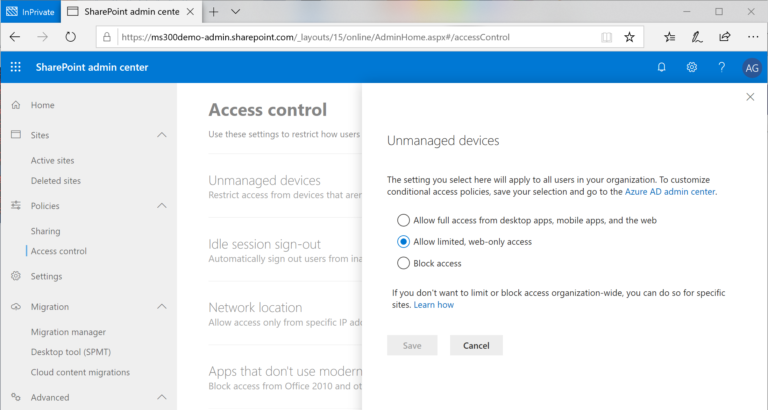Image resolution: width=768 pixels, height=410 pixels.
Task: Collapse the Migration section
Action: pos(162,307)
